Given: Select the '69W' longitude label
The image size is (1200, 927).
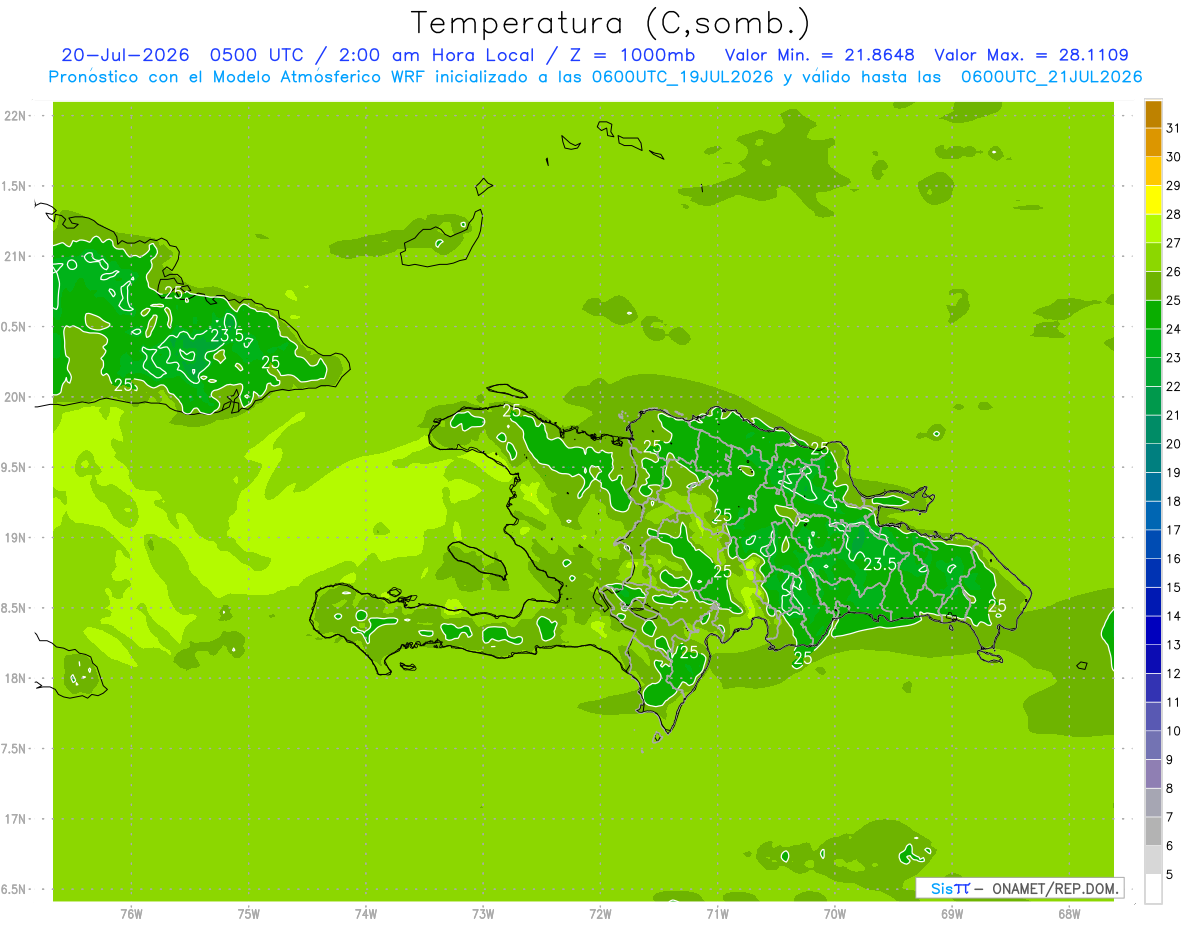Looking at the screenshot, I should [x=952, y=914].
